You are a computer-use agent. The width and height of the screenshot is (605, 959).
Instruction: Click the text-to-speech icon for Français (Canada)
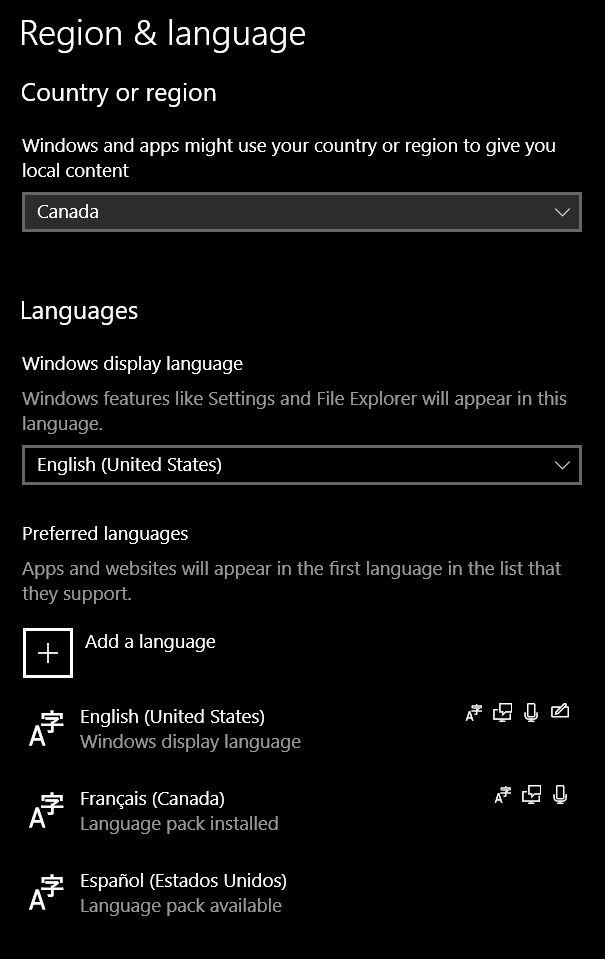pyautogui.click(x=532, y=795)
